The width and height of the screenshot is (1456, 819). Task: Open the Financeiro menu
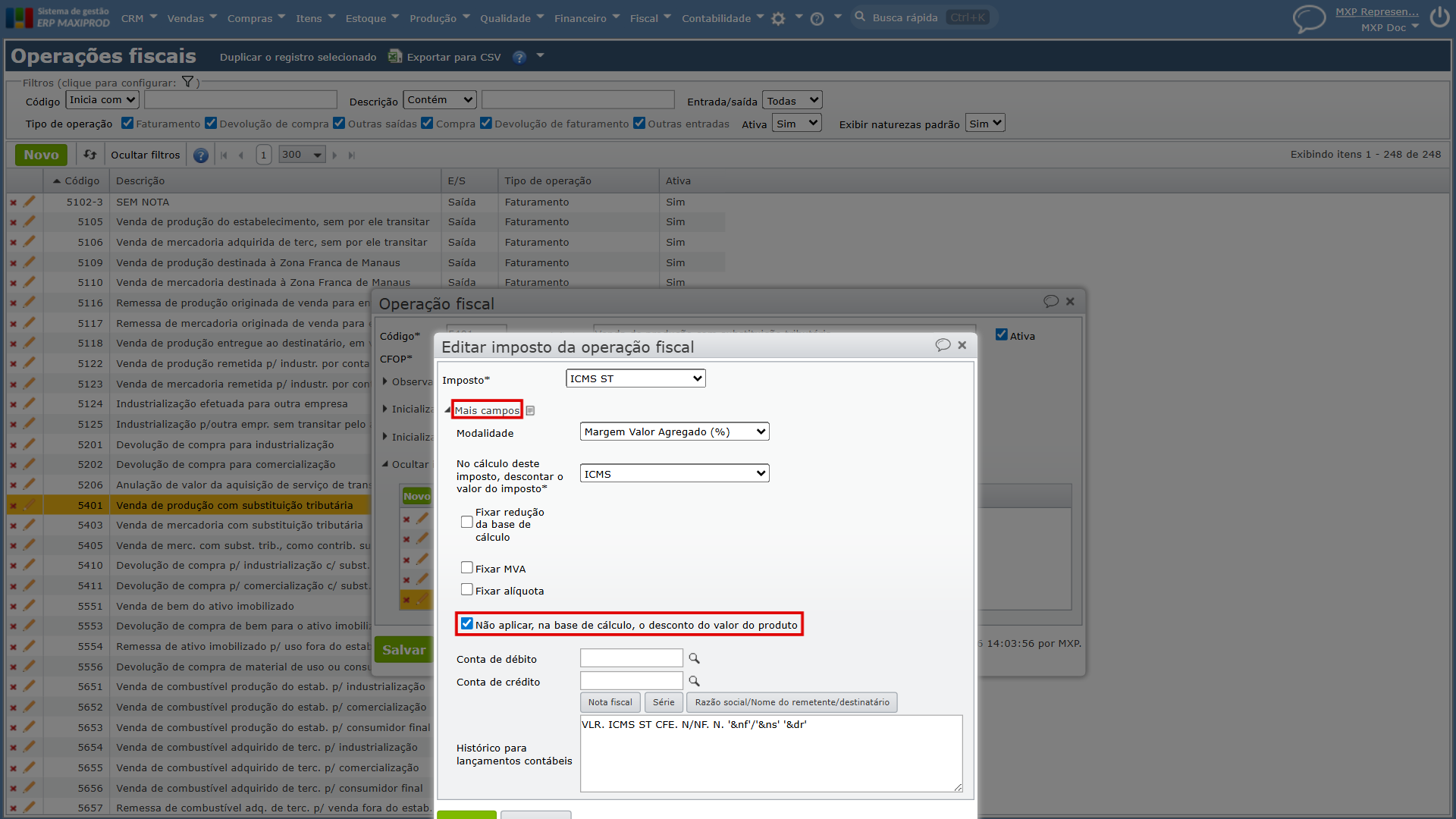click(586, 18)
